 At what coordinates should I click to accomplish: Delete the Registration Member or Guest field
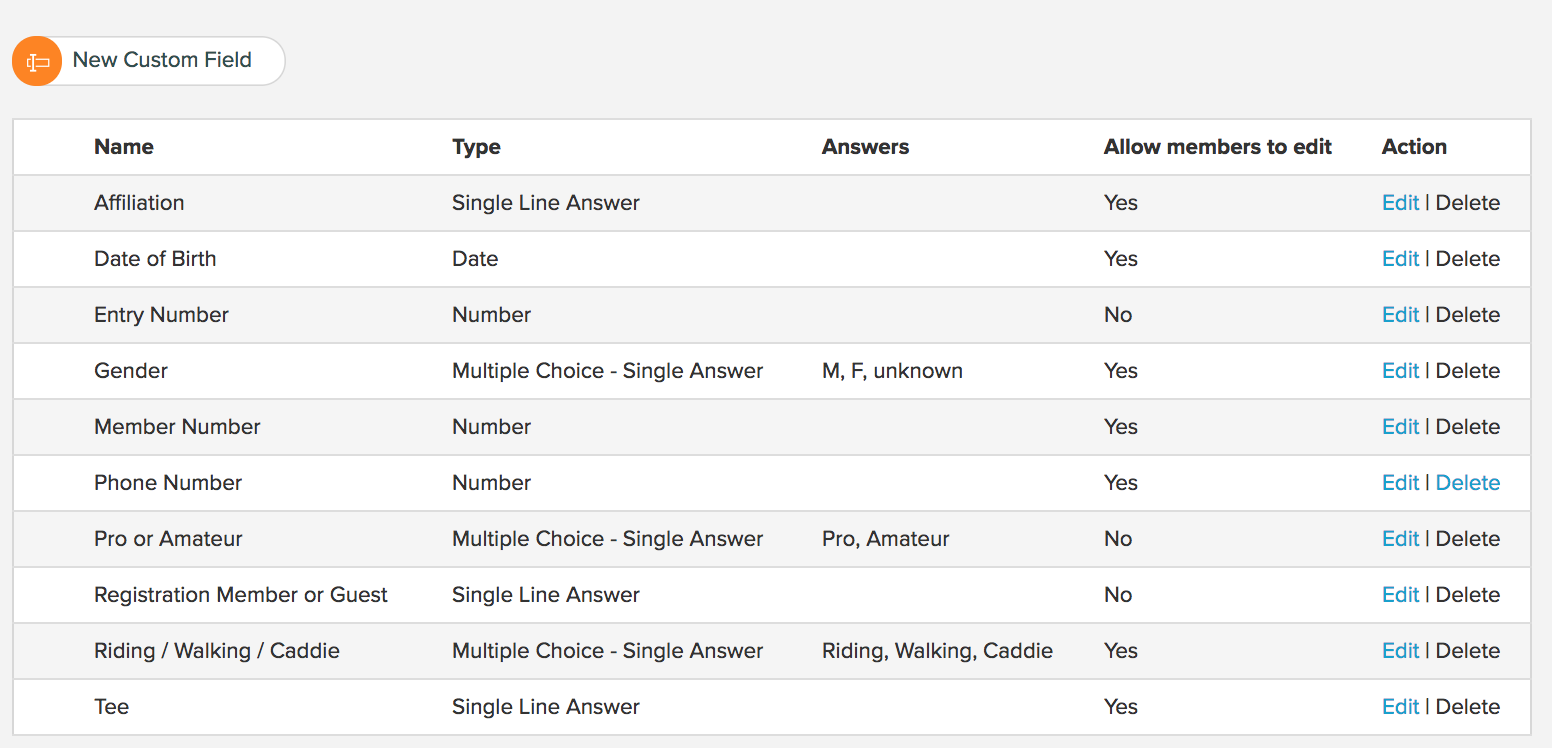click(x=1468, y=595)
